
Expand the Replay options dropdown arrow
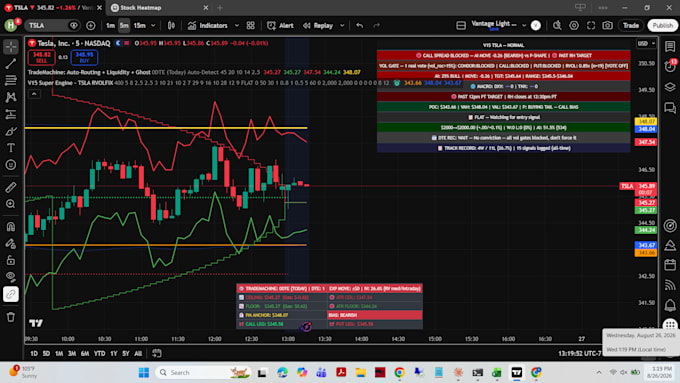[x=342, y=26]
